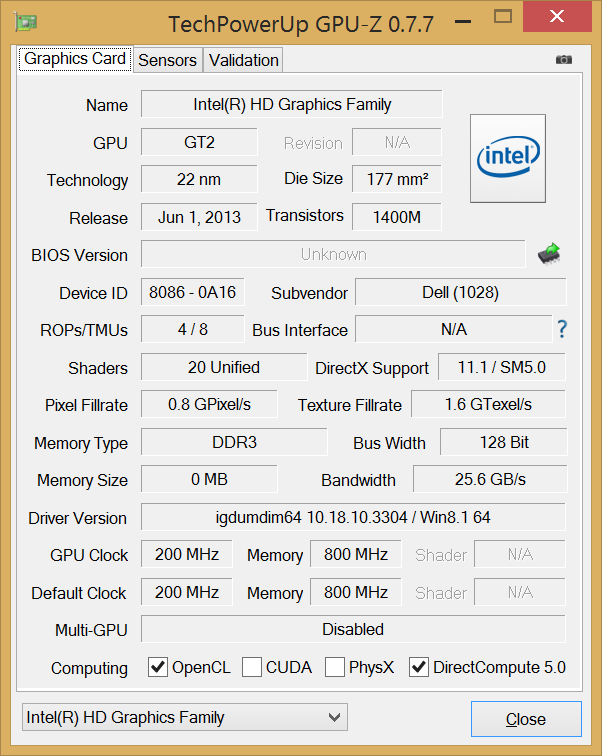Switch to the Graphics Card tab
602x756 pixels.
[x=75, y=59]
